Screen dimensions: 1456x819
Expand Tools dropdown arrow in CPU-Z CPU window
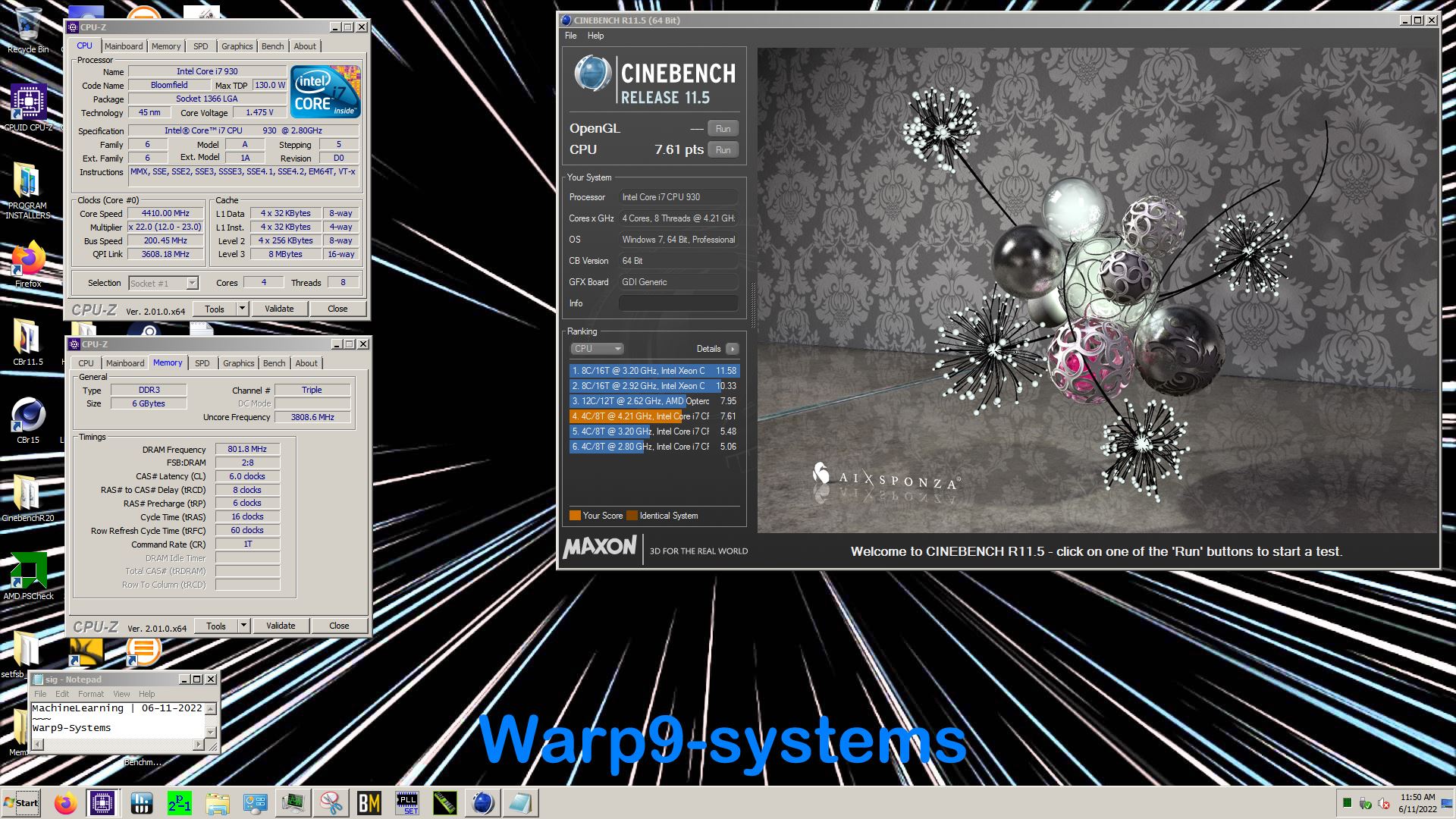click(242, 309)
